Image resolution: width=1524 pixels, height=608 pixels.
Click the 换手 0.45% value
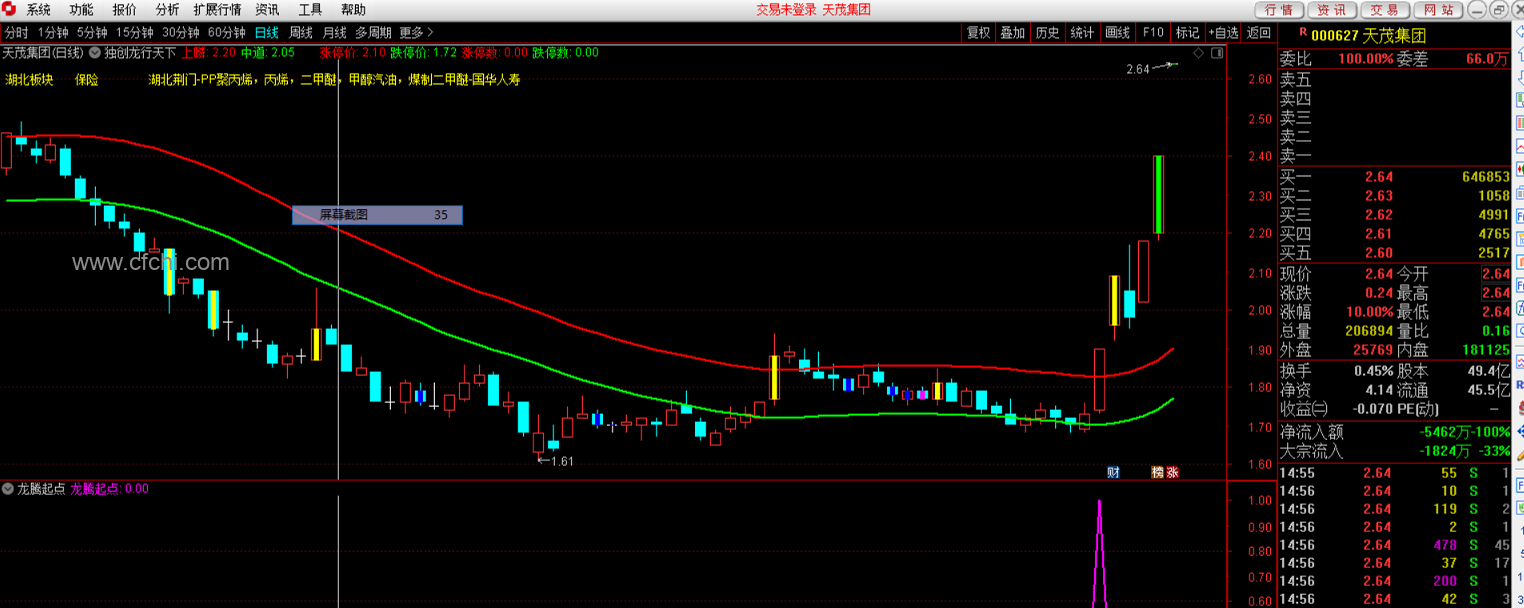tap(1373, 370)
